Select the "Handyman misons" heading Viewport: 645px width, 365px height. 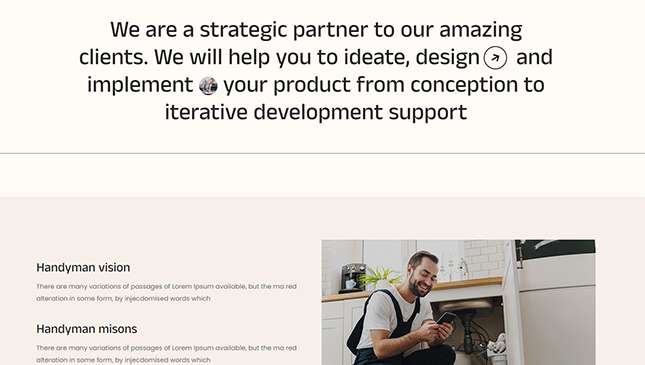pos(87,329)
